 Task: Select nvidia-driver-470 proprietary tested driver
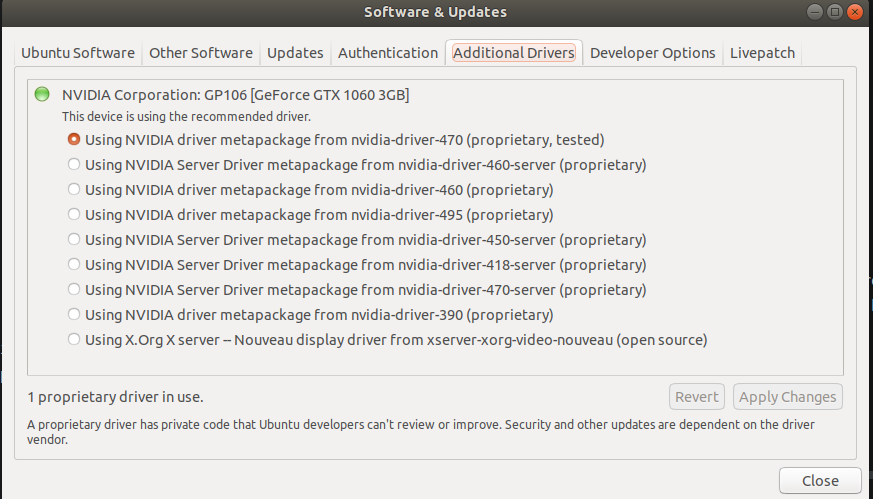tap(74, 140)
